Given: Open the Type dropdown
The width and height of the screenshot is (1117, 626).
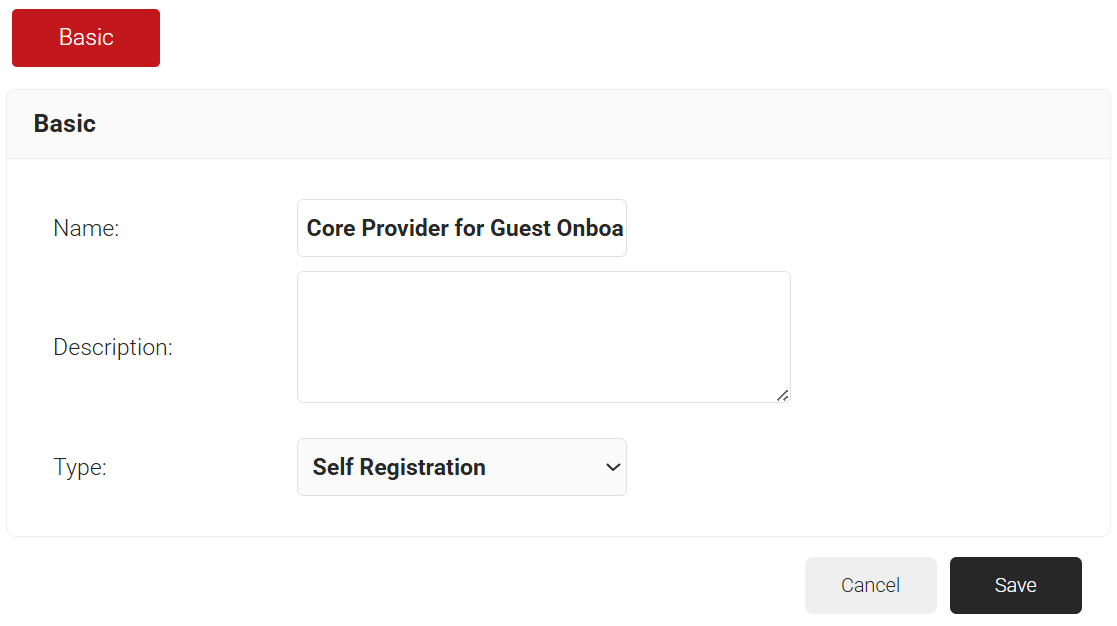Looking at the screenshot, I should pyautogui.click(x=461, y=467).
